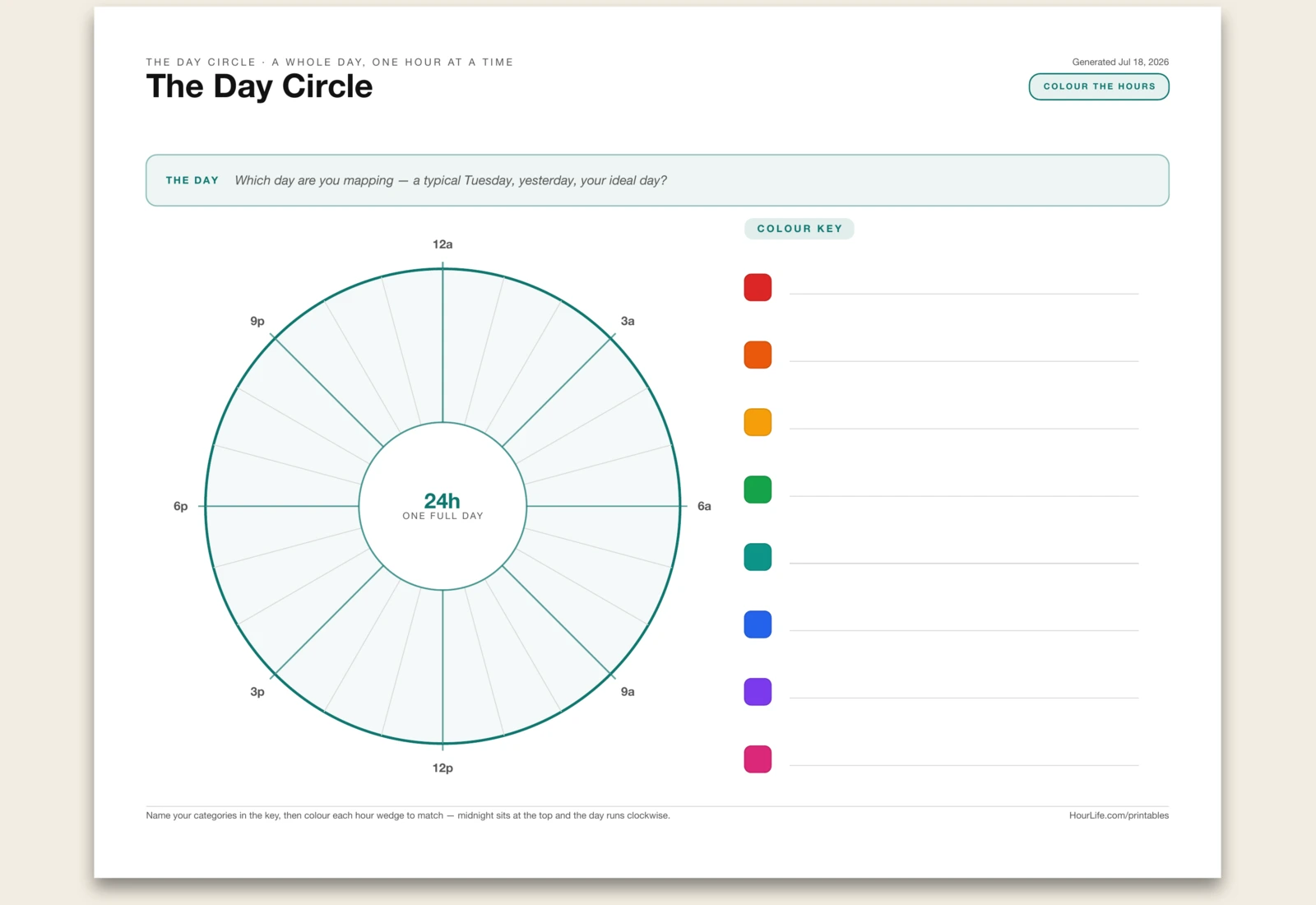Click the hour wedge just after 12p
Viewport: 1316px width, 905px height.
point(422,666)
